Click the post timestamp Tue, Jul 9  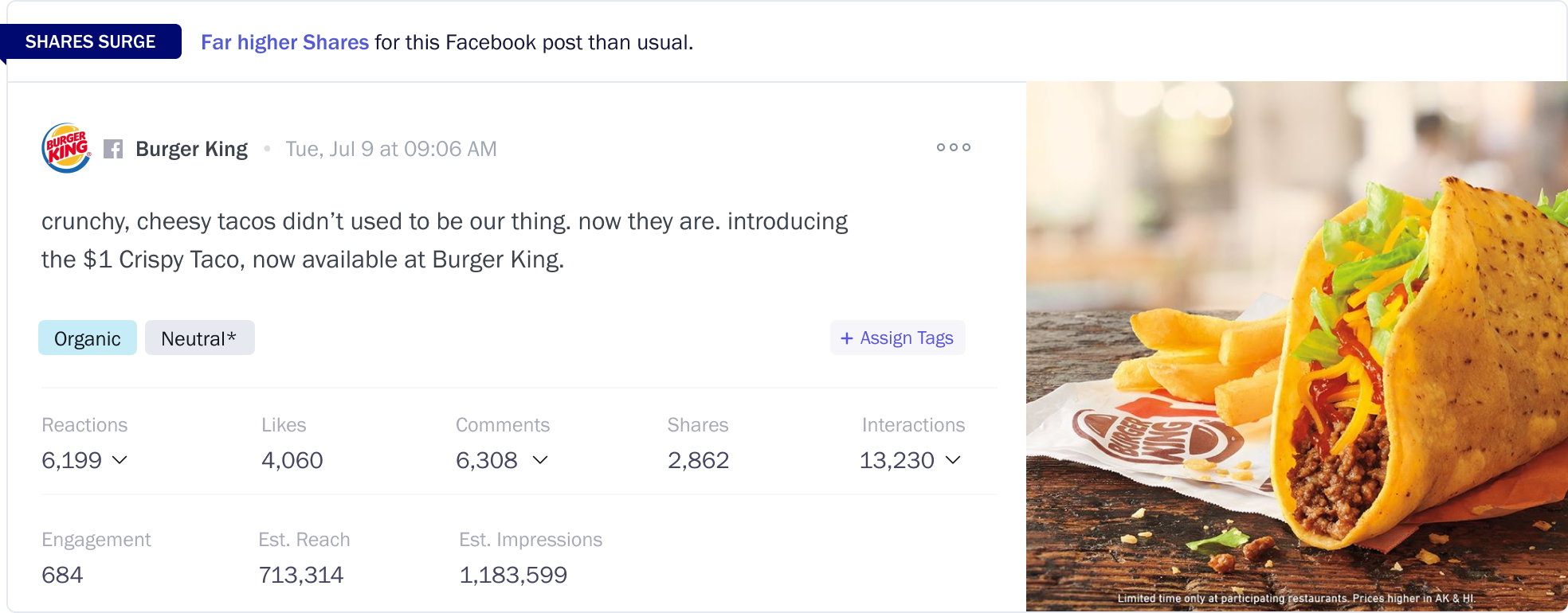tap(390, 149)
